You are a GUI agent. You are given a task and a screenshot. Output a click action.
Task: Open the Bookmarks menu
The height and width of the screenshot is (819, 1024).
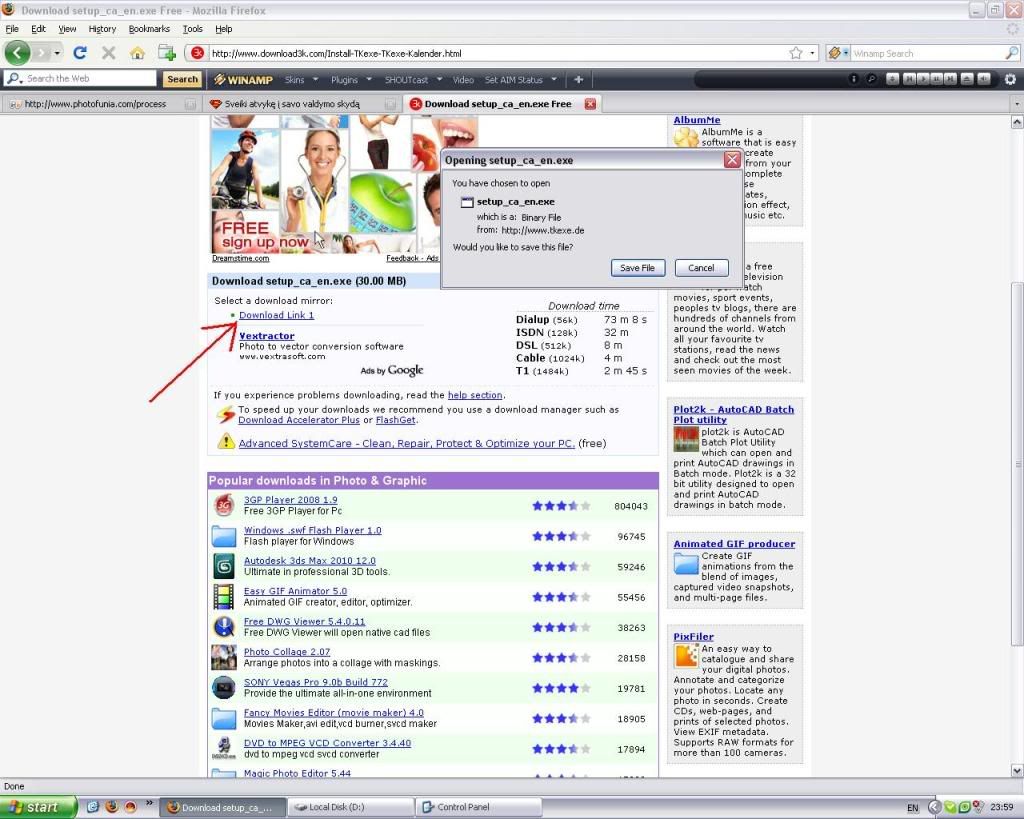pos(149,29)
